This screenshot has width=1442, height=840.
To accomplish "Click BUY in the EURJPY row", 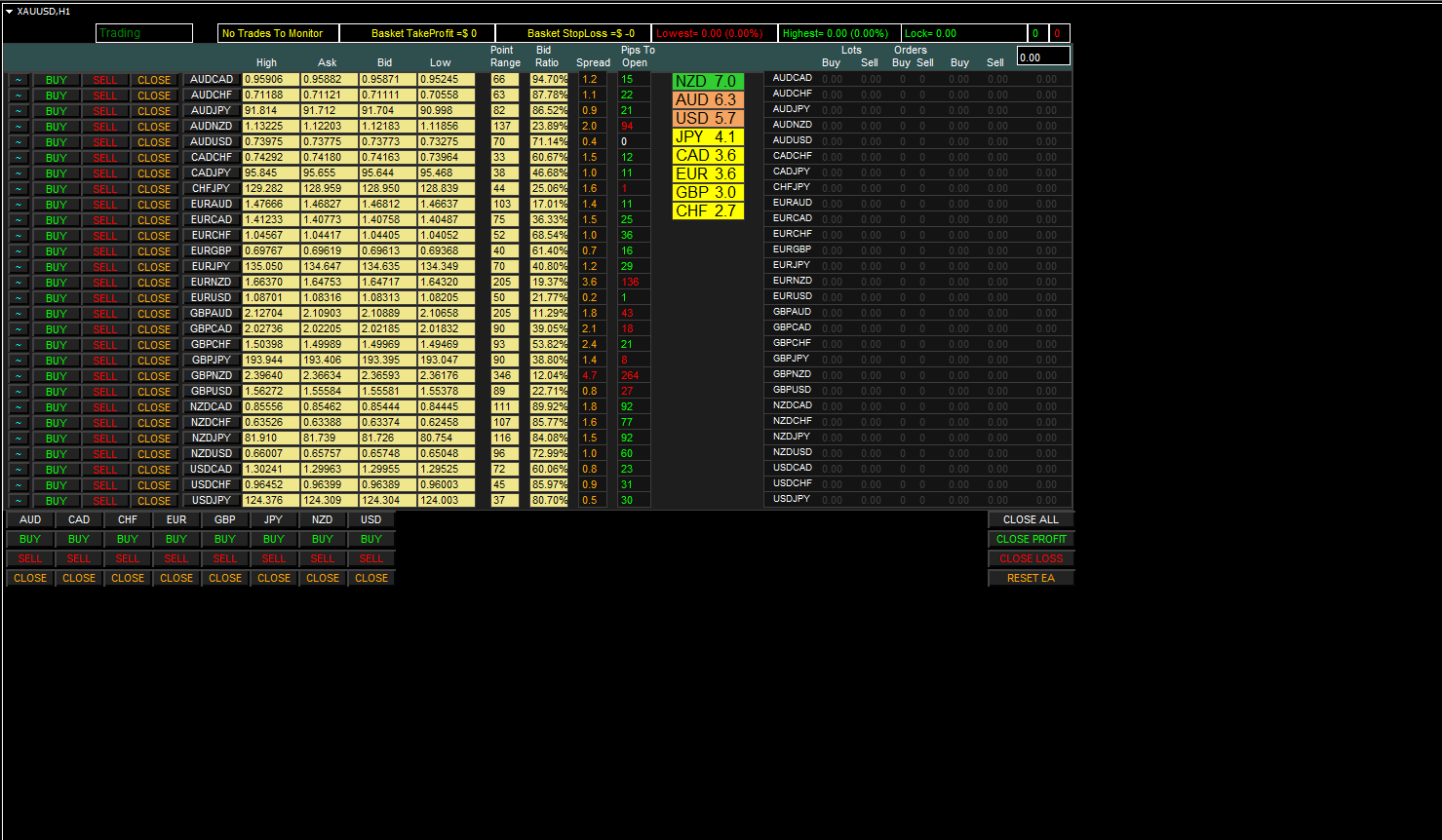I will point(57,267).
